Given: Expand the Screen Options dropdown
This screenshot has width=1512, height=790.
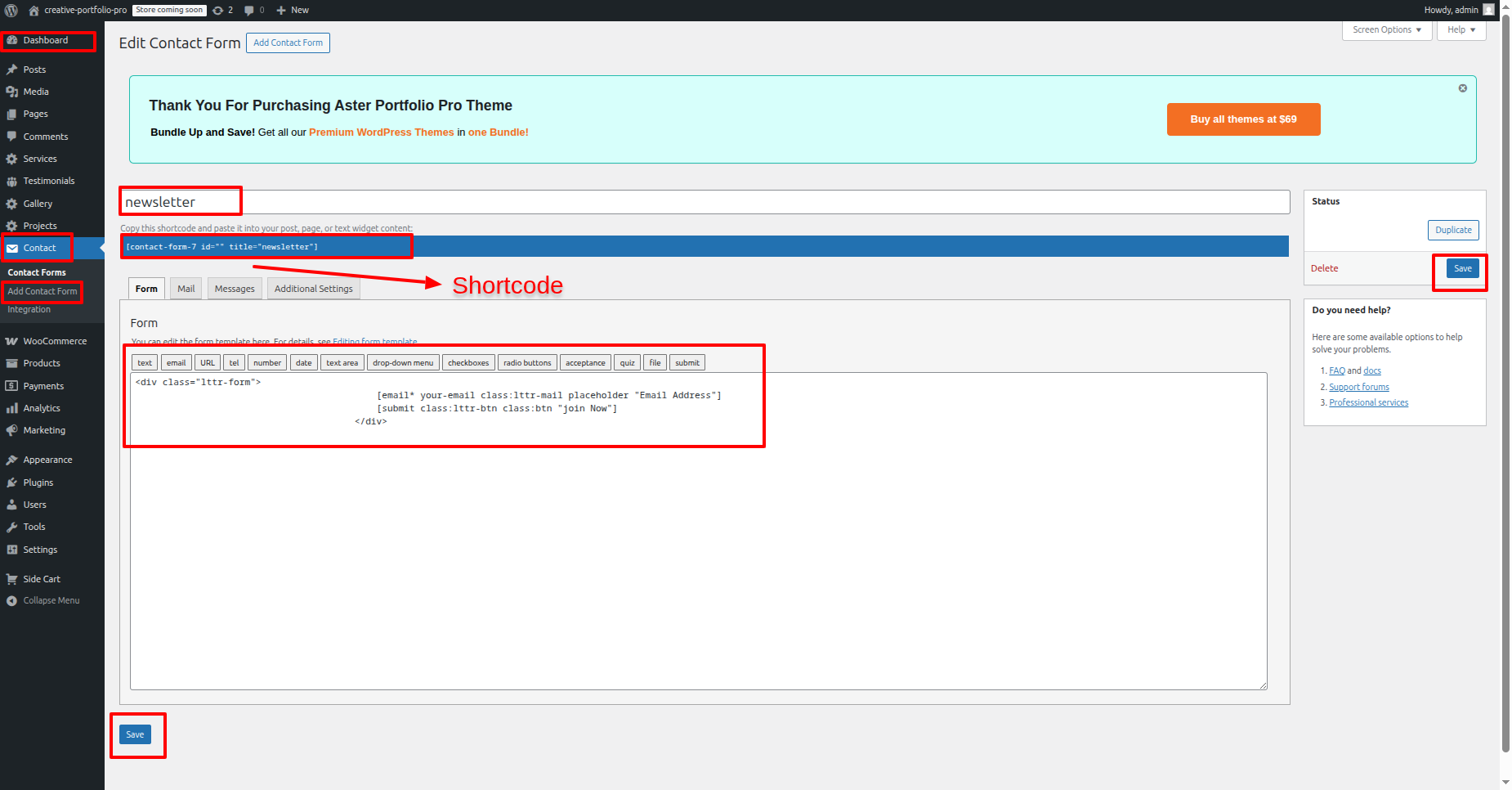Looking at the screenshot, I should 1386,29.
